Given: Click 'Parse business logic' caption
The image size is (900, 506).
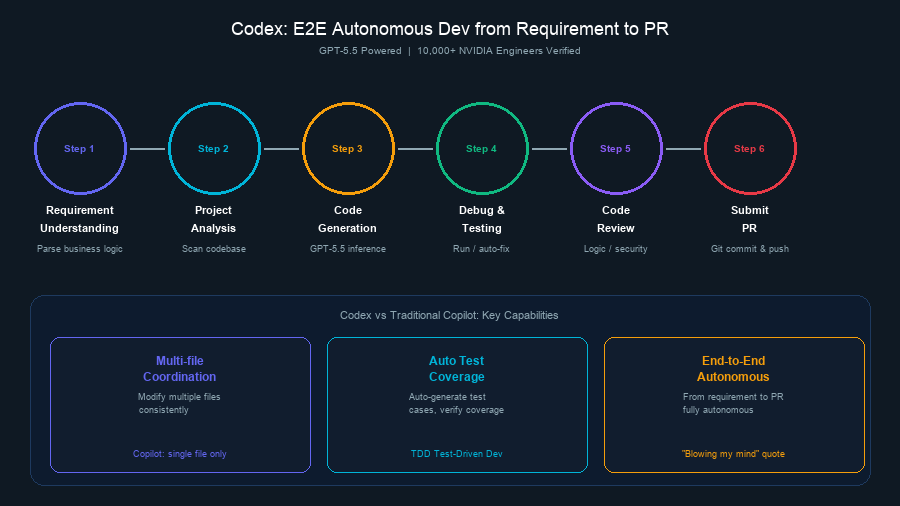Looking at the screenshot, I should point(80,248).
